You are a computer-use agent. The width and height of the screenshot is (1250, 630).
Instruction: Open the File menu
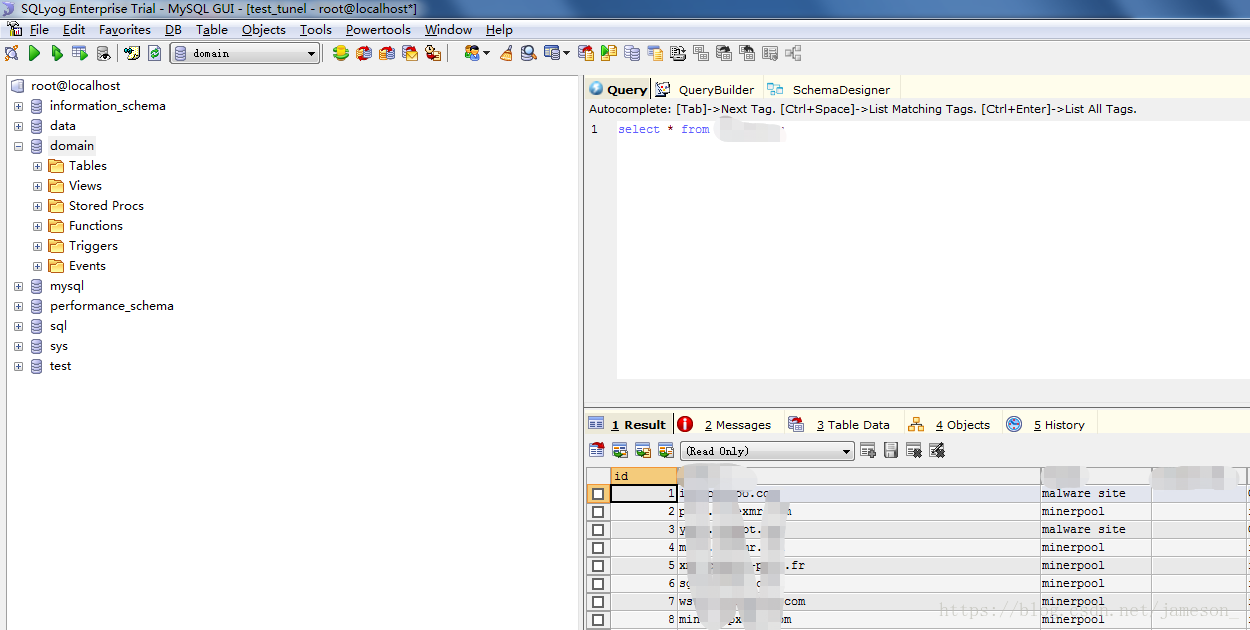point(39,30)
